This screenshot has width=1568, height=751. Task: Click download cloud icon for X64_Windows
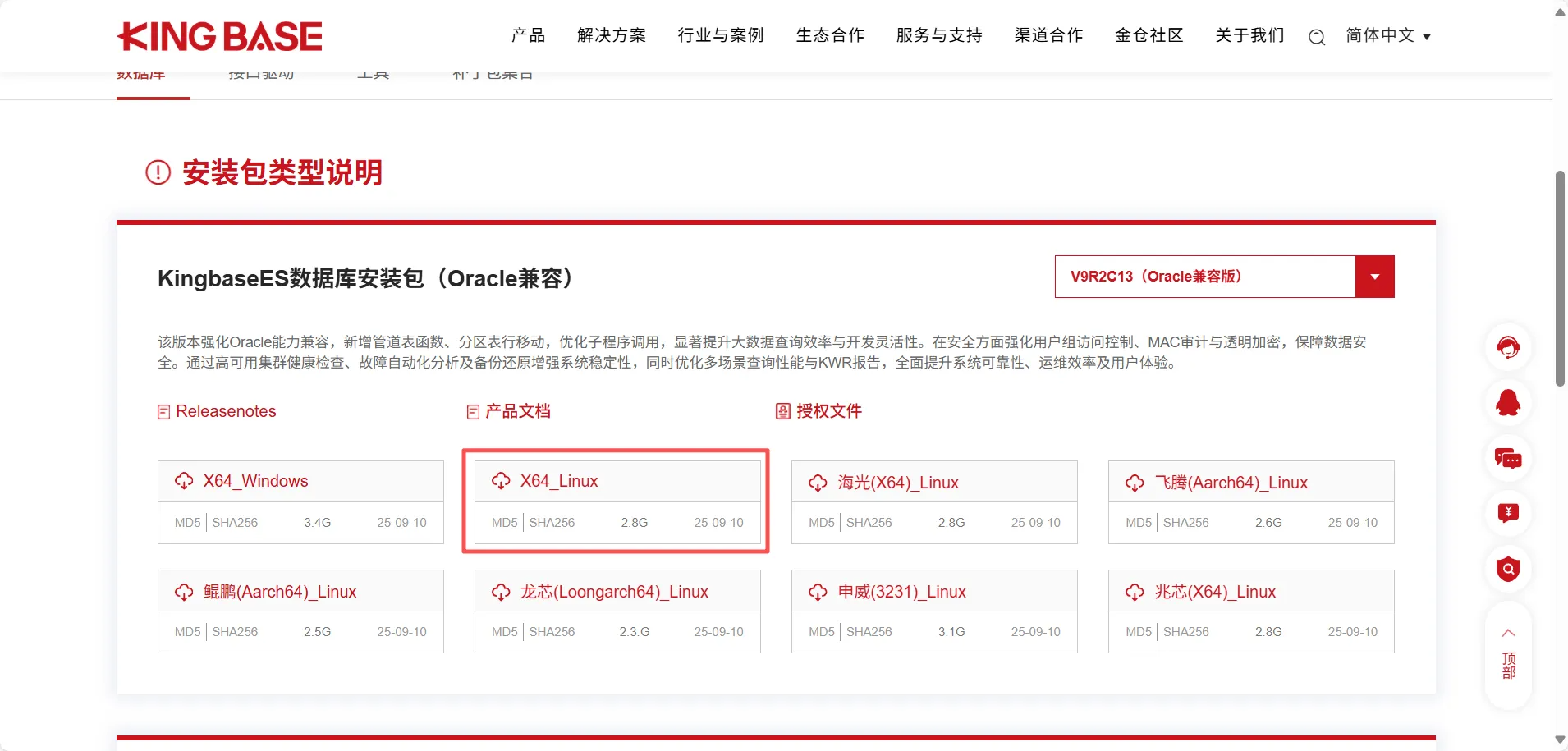[184, 481]
